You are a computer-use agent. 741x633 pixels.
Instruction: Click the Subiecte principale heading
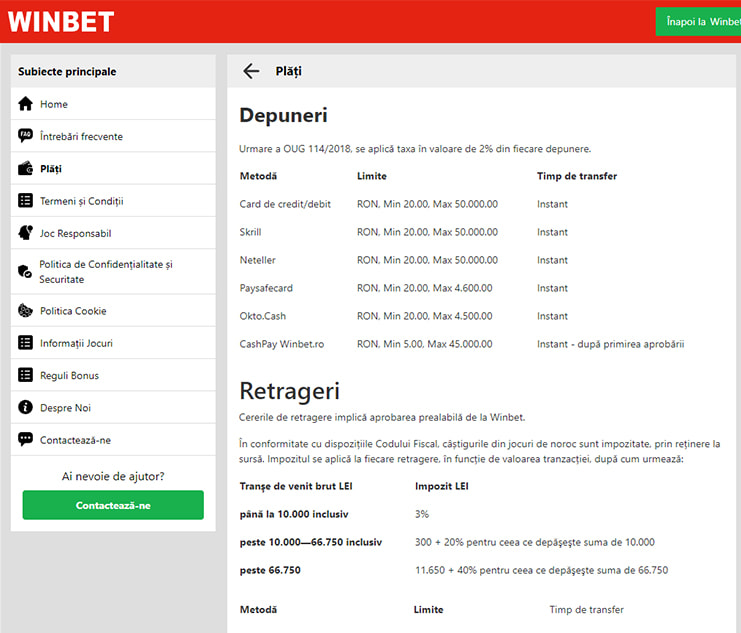click(x=67, y=72)
